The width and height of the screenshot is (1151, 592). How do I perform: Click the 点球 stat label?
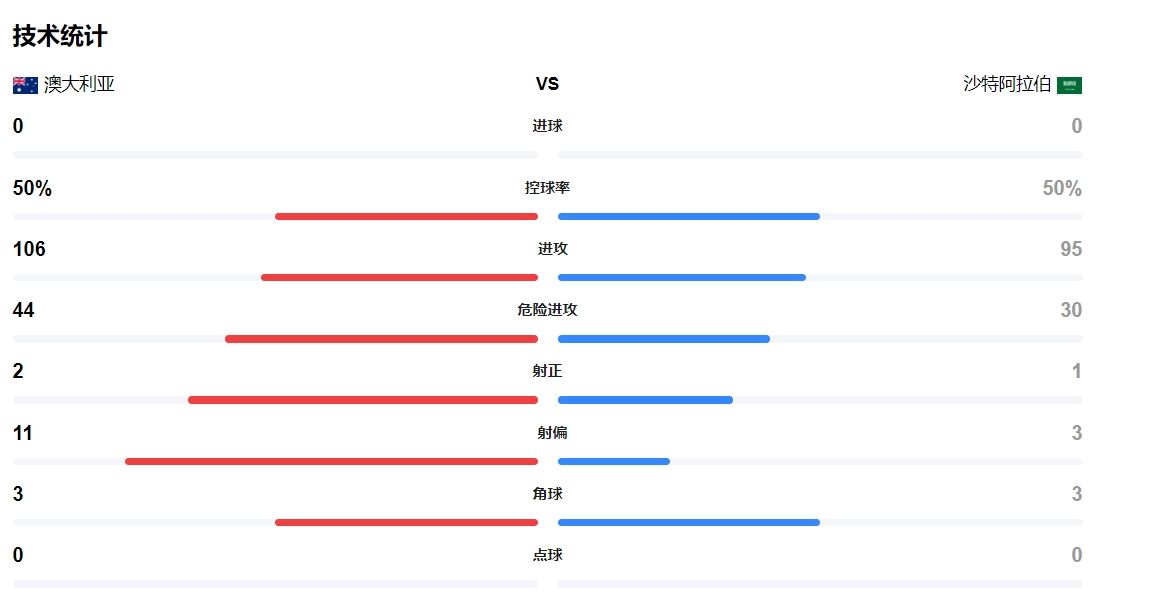pyautogui.click(x=548, y=555)
